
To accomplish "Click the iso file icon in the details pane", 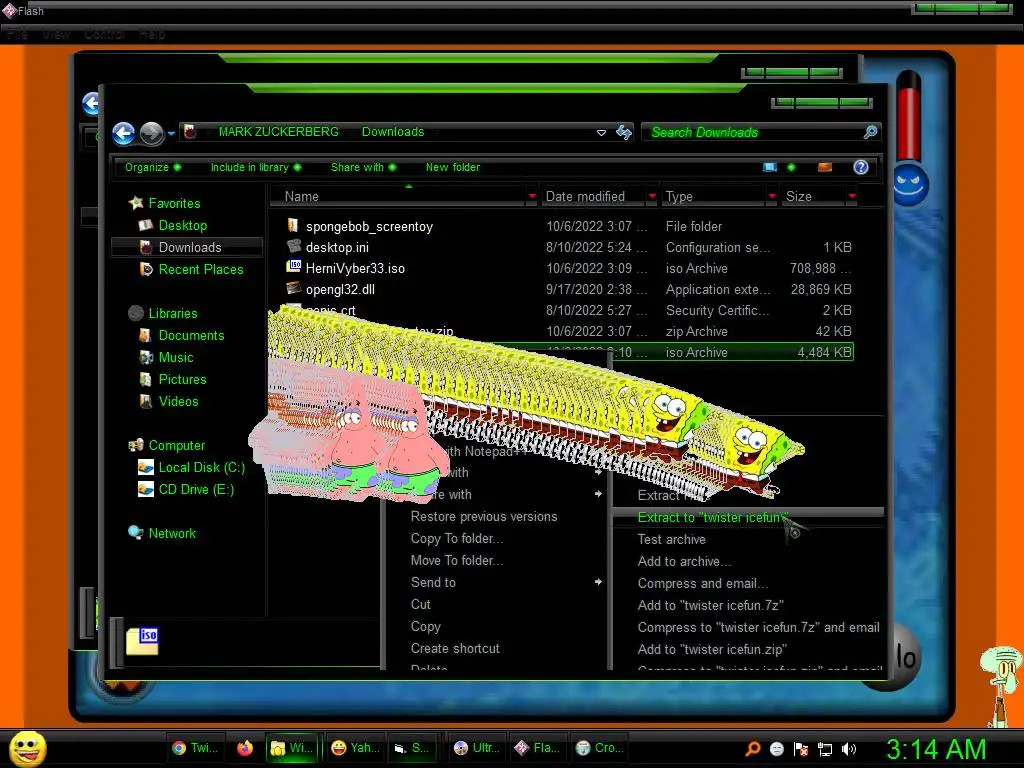I will pos(142,641).
